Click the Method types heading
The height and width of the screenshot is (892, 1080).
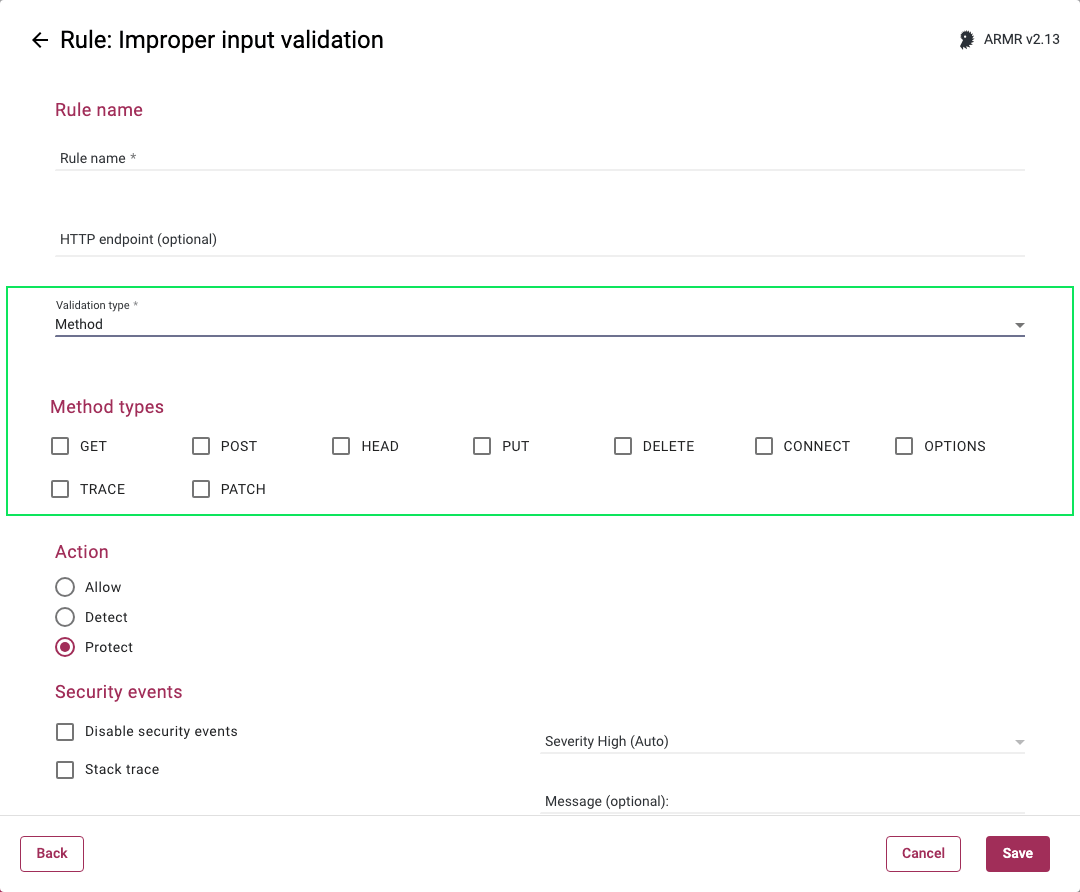107,407
